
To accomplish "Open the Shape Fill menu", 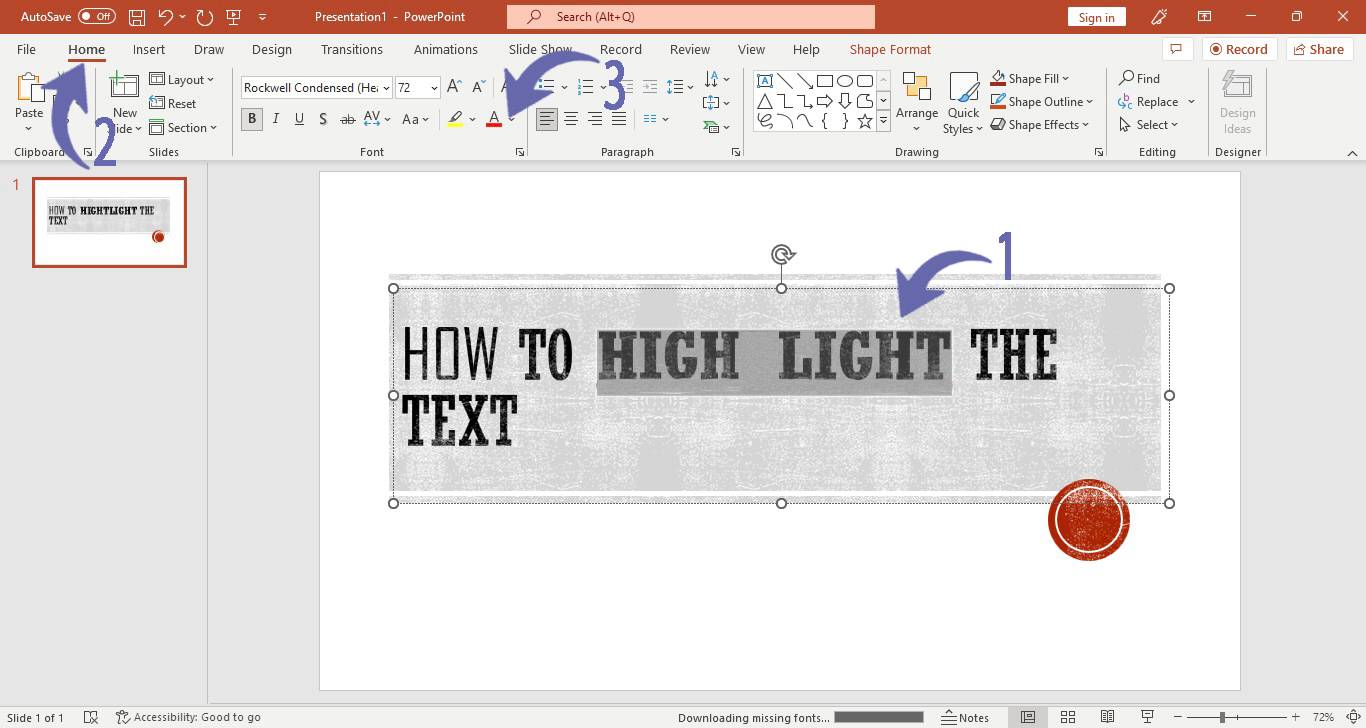I will (x=1029, y=79).
